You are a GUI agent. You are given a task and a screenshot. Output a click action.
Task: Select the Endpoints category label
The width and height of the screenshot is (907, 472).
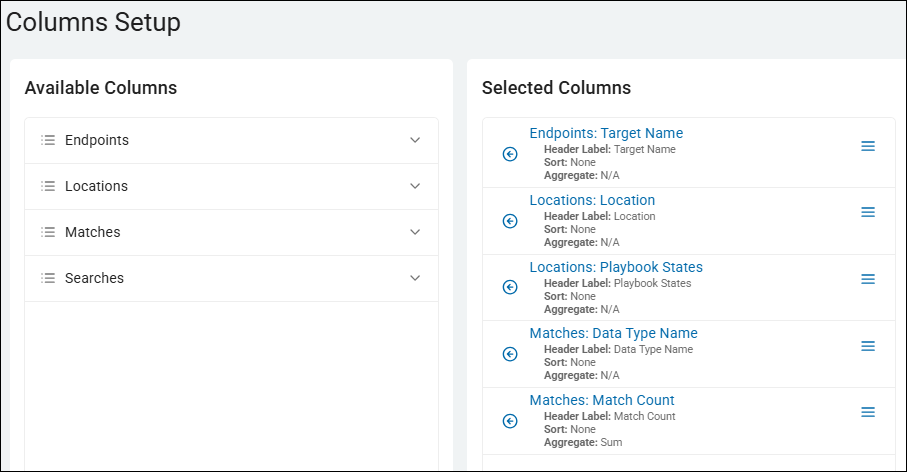coord(97,140)
